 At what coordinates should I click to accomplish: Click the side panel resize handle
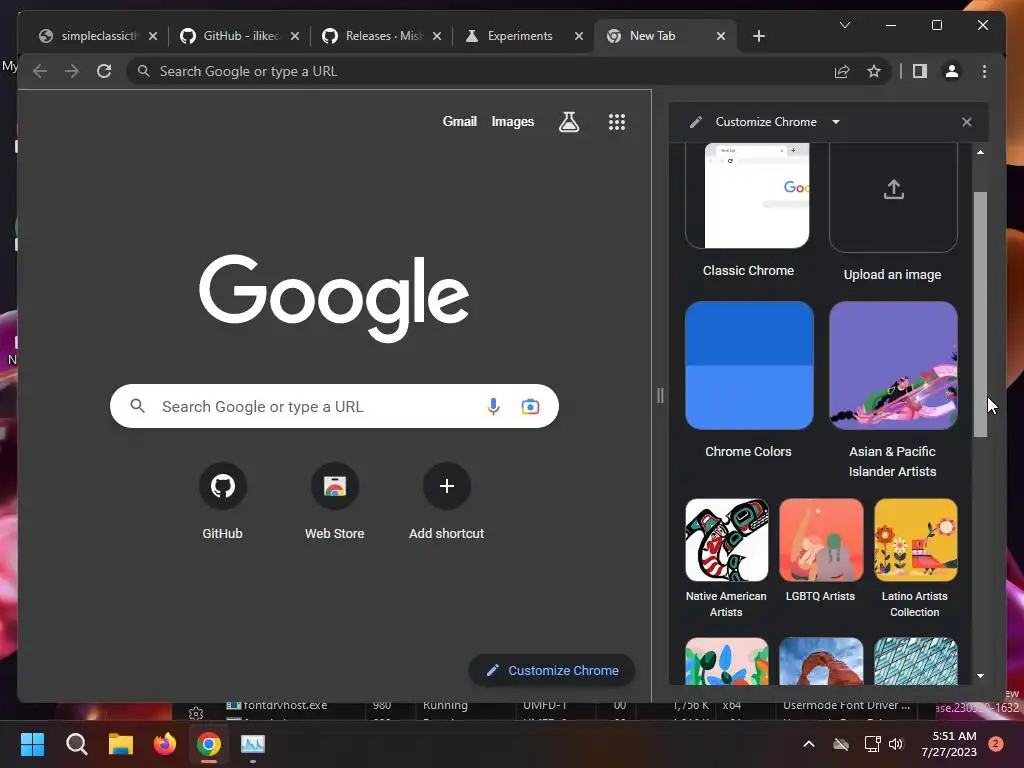click(x=660, y=395)
